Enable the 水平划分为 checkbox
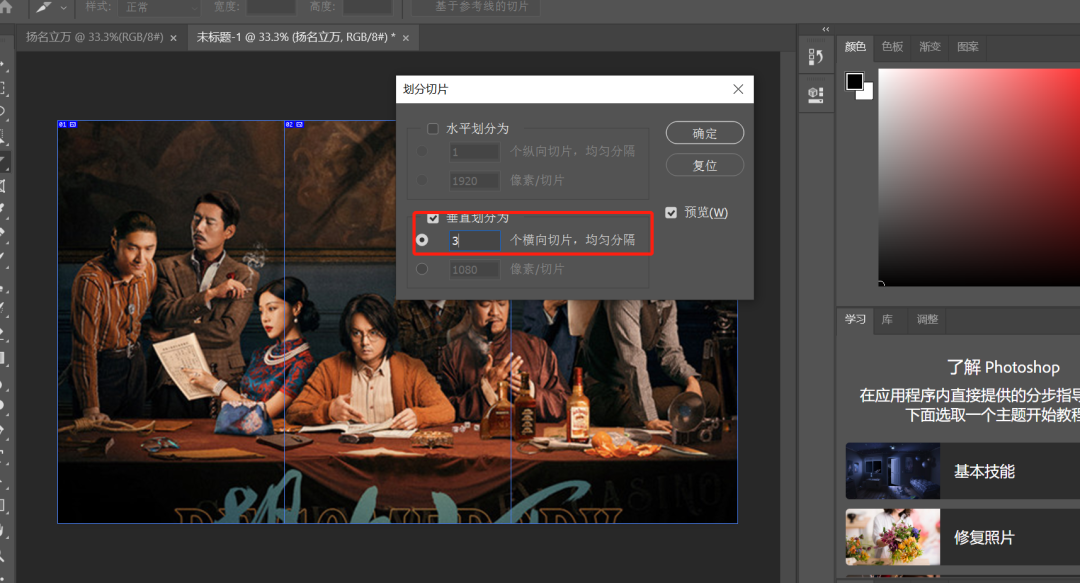 (x=433, y=129)
